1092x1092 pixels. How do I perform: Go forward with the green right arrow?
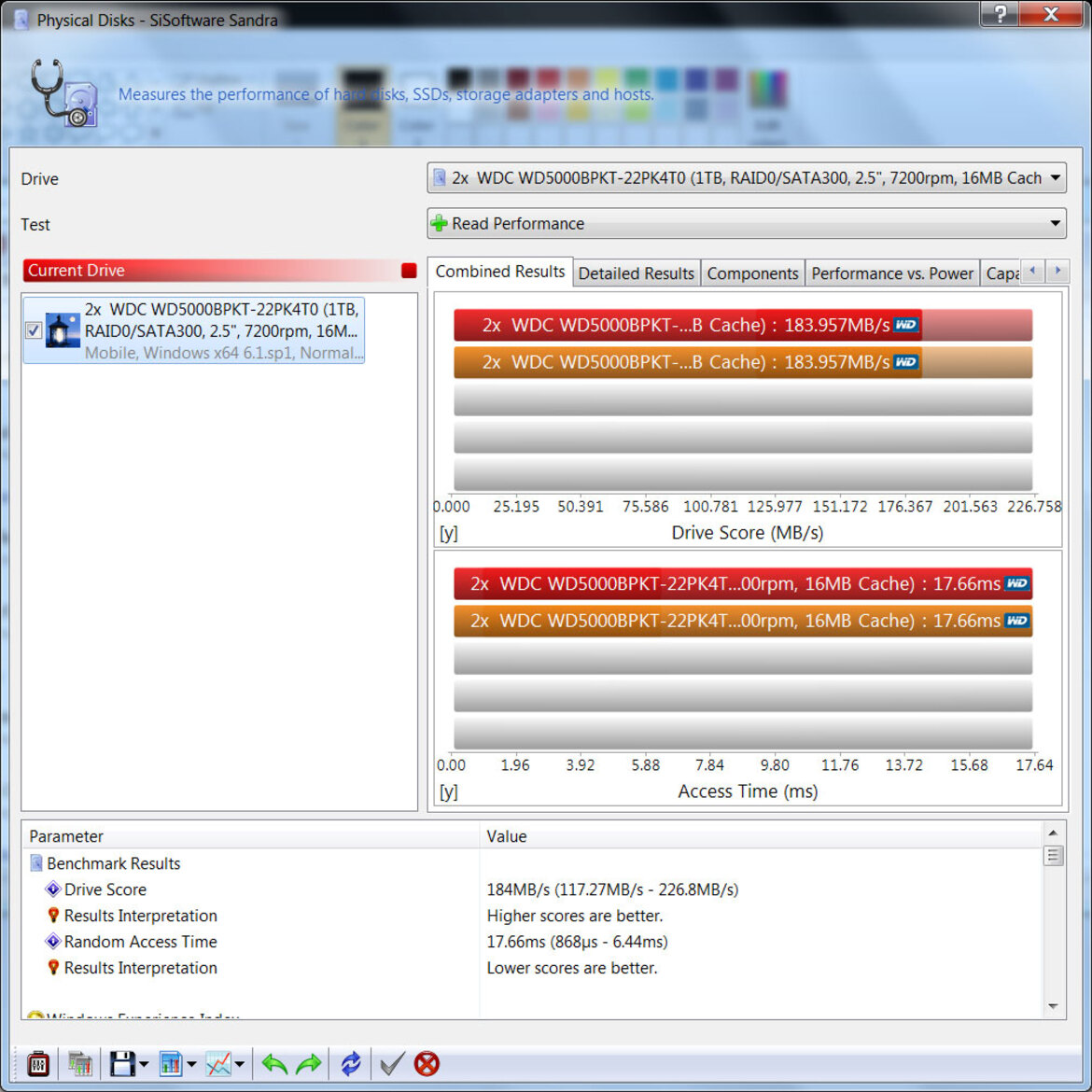(x=309, y=1063)
